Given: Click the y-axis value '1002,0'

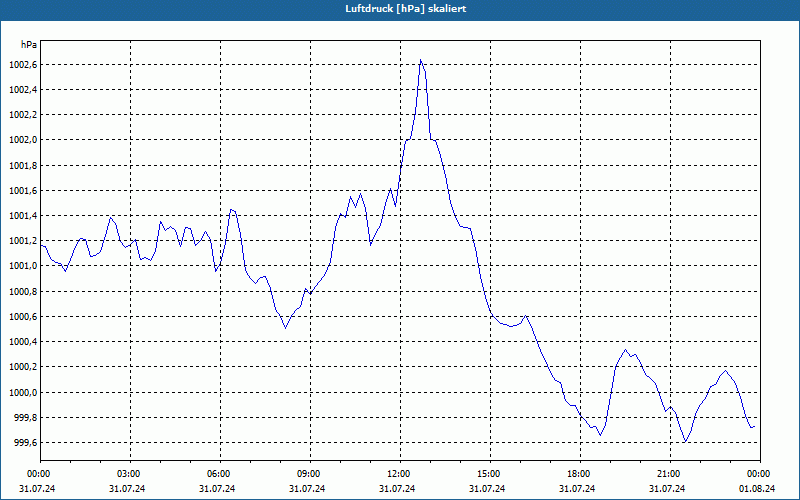Looking at the screenshot, I should point(23,140).
